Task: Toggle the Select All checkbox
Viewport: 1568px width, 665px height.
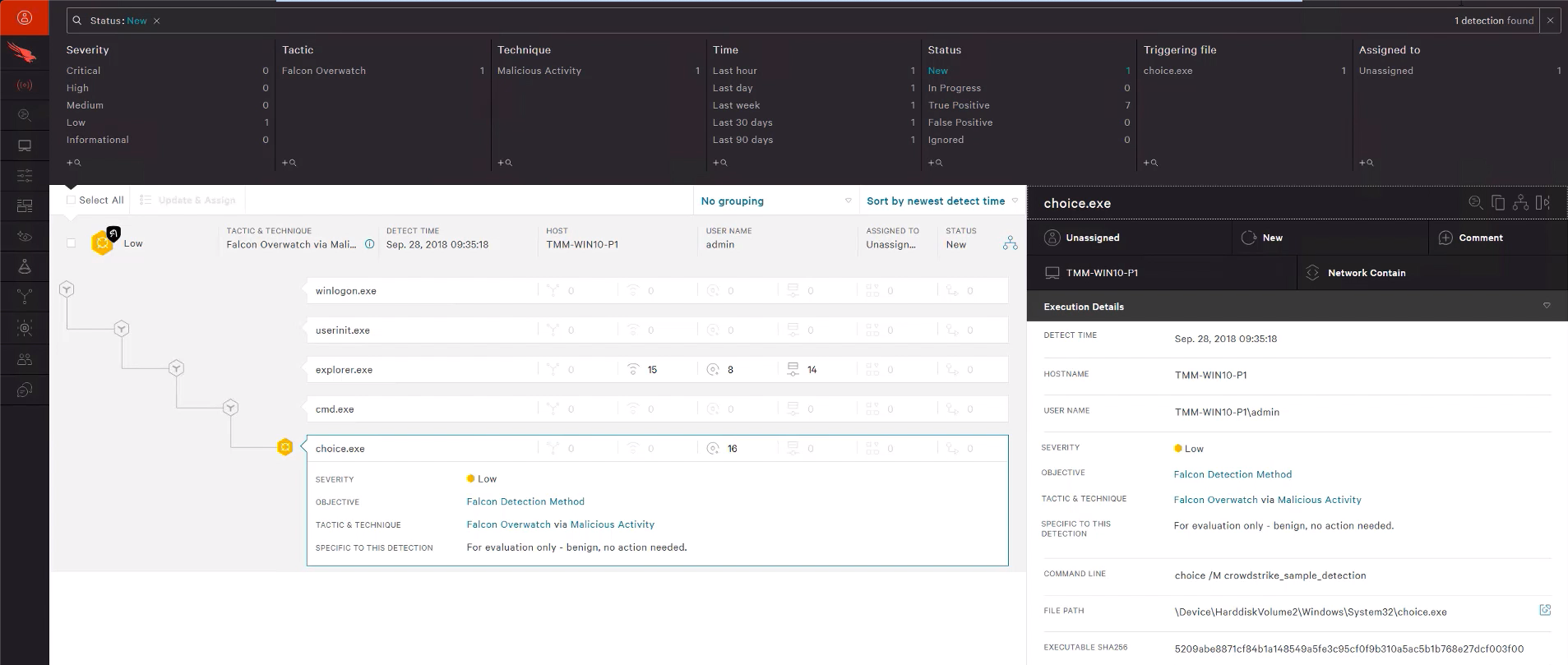Action: pyautogui.click(x=71, y=200)
